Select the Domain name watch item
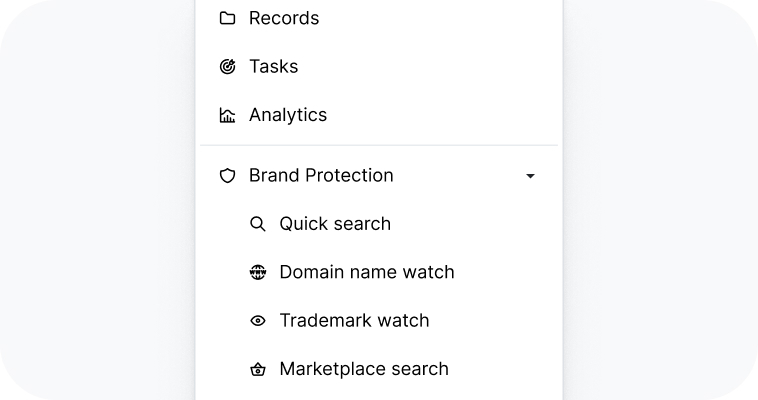 point(367,272)
